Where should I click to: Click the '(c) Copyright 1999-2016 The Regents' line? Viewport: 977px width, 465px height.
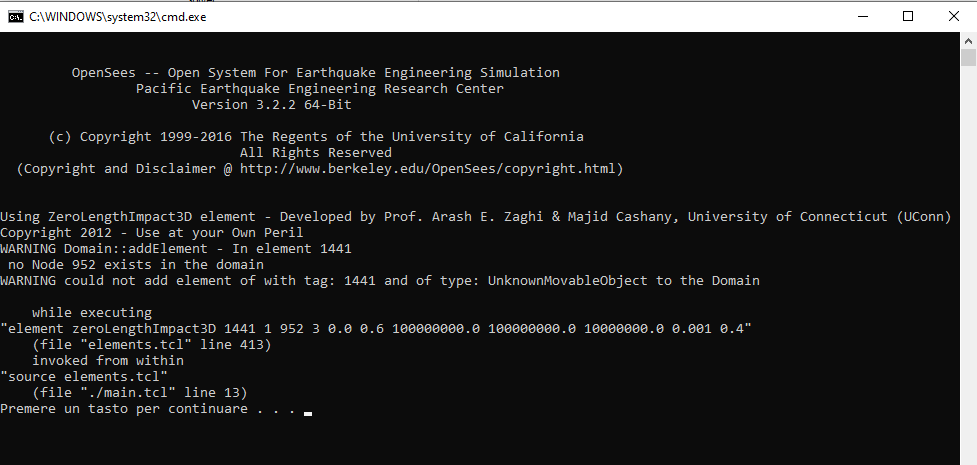316,137
